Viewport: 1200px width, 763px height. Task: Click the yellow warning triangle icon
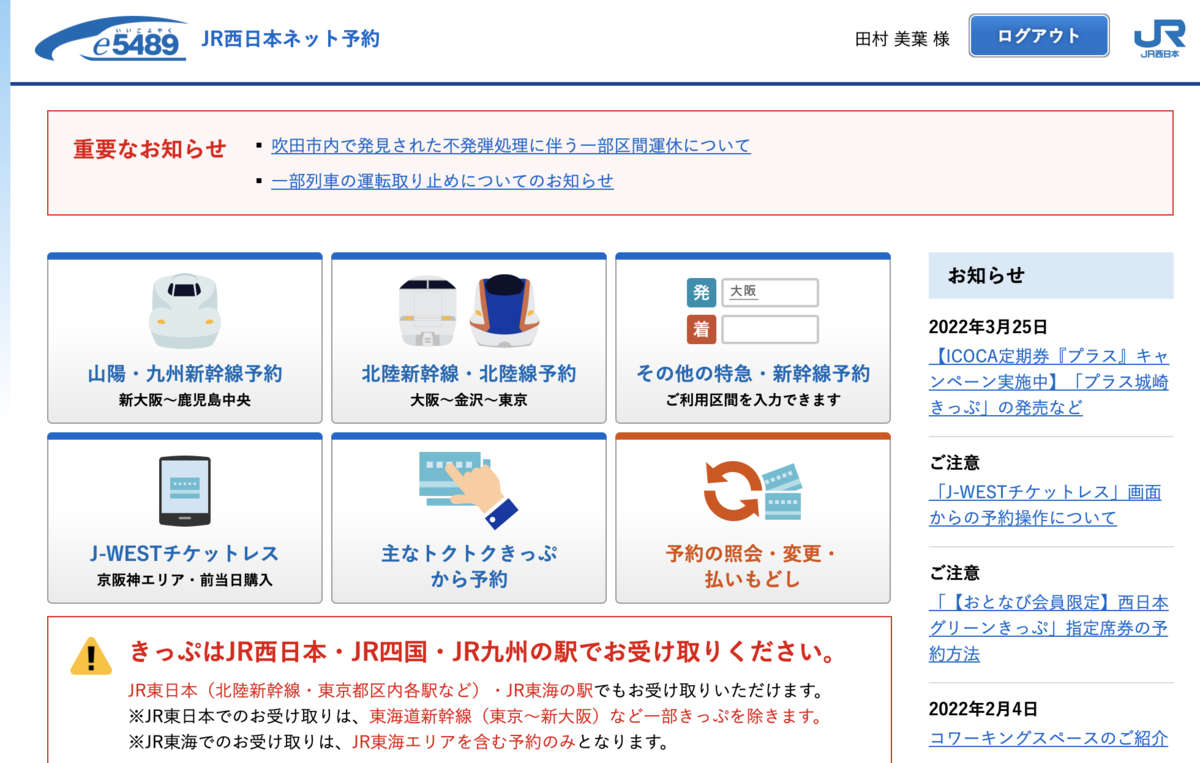point(91,656)
